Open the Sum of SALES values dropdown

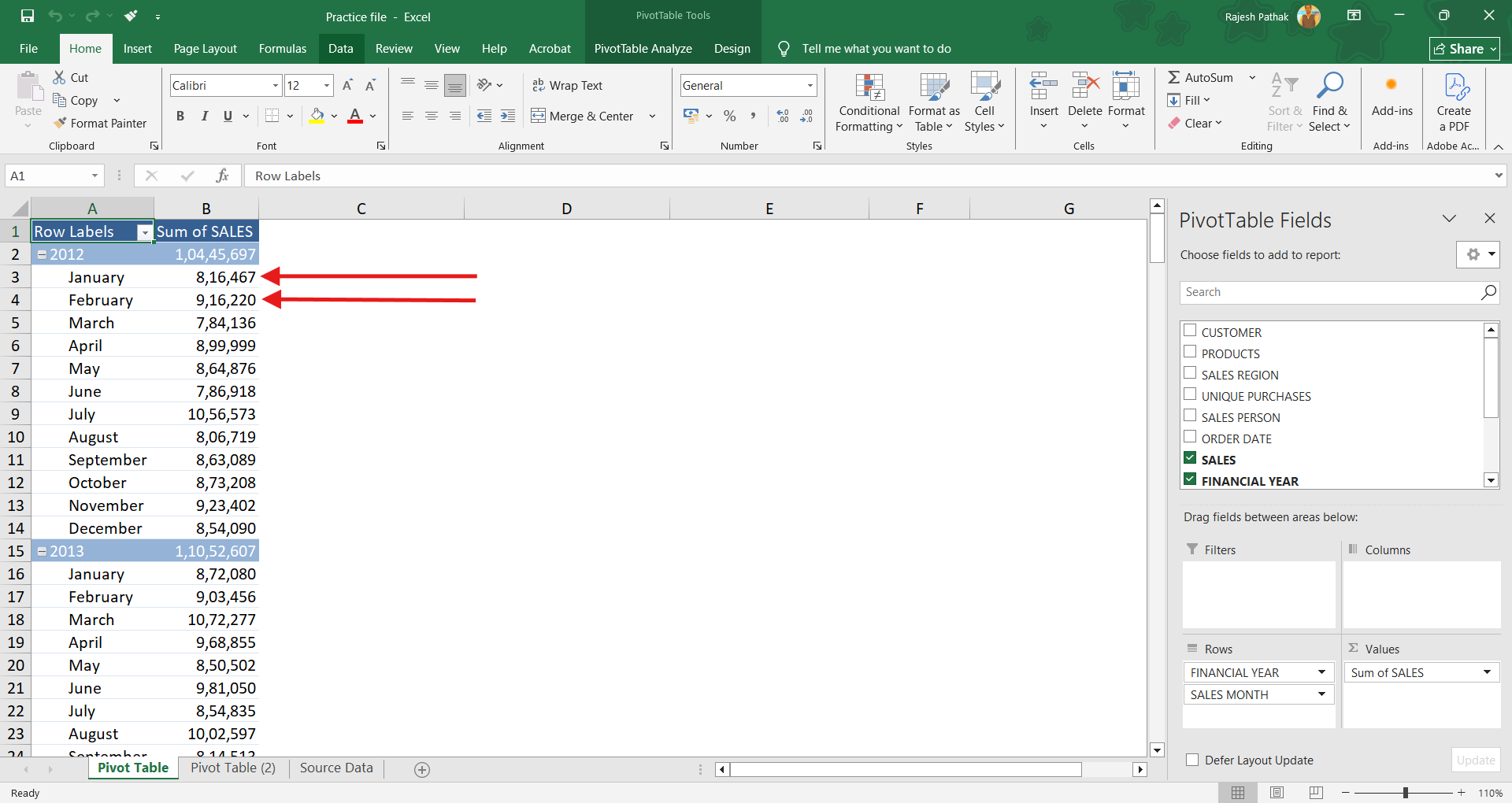click(x=1487, y=672)
